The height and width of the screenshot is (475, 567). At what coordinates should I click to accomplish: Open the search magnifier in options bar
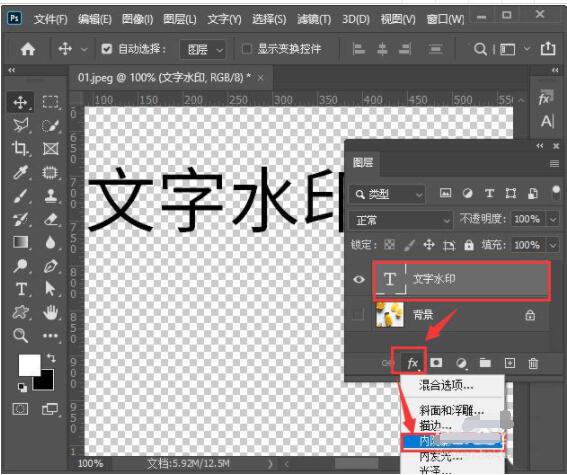pyautogui.click(x=480, y=49)
